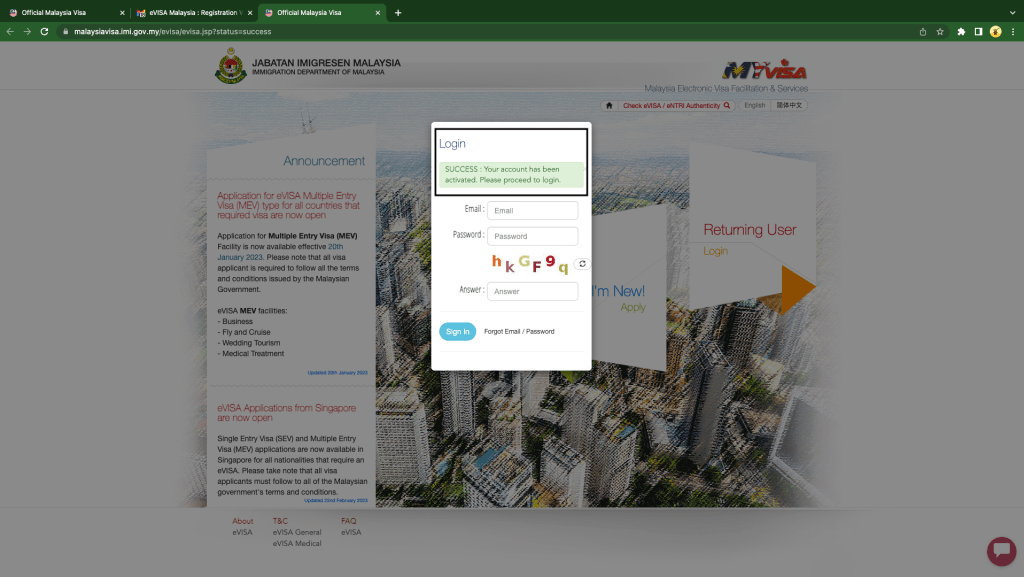Click the SUCCESS account activated message
The width and height of the screenshot is (1024, 577).
click(511, 174)
